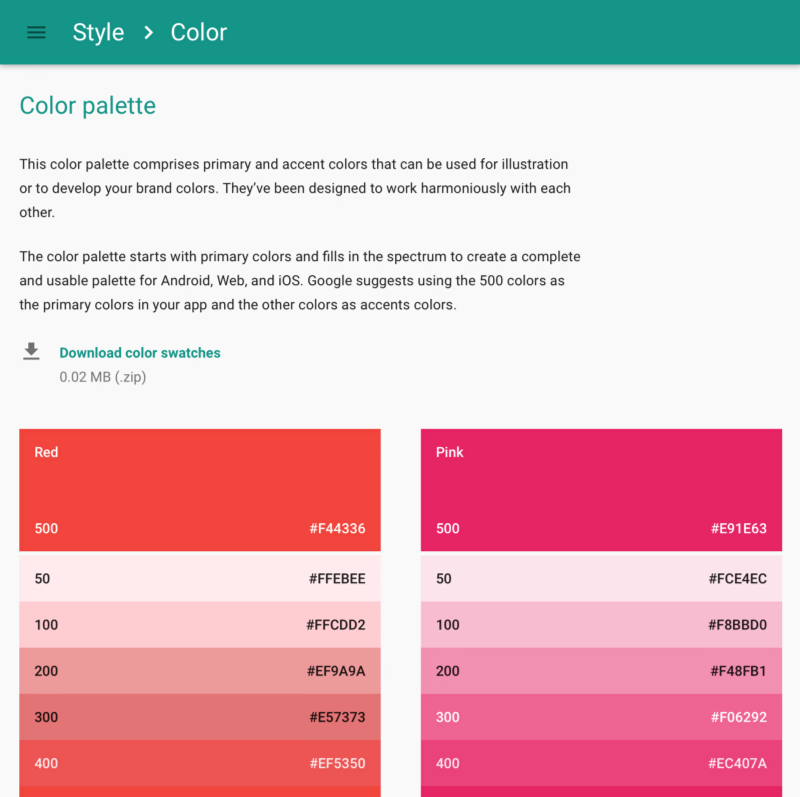Viewport: 800px width, 797px height.
Task: Select the Red 500 header swatch
Action: pos(200,490)
